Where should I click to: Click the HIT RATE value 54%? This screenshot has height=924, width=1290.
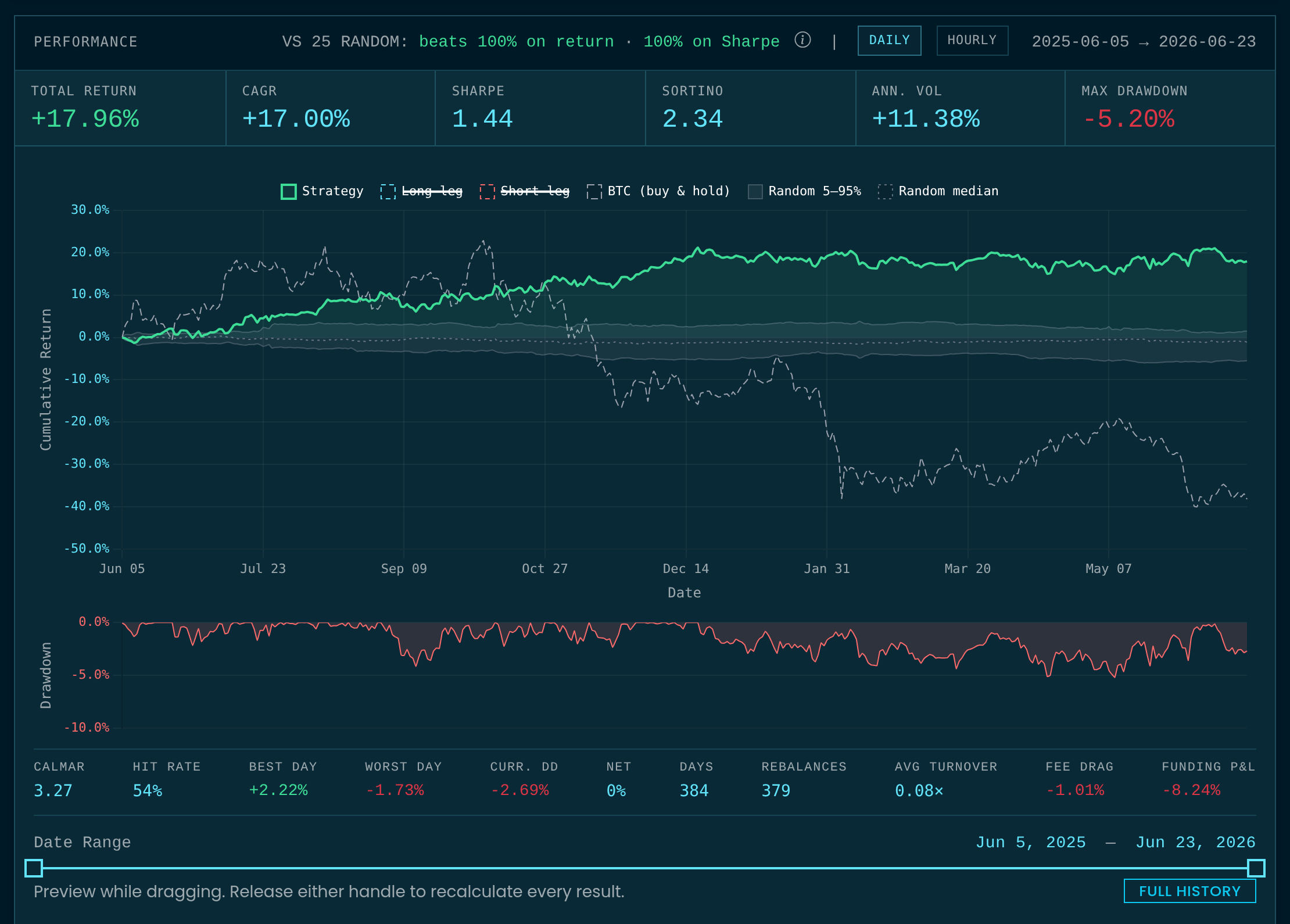click(x=148, y=790)
